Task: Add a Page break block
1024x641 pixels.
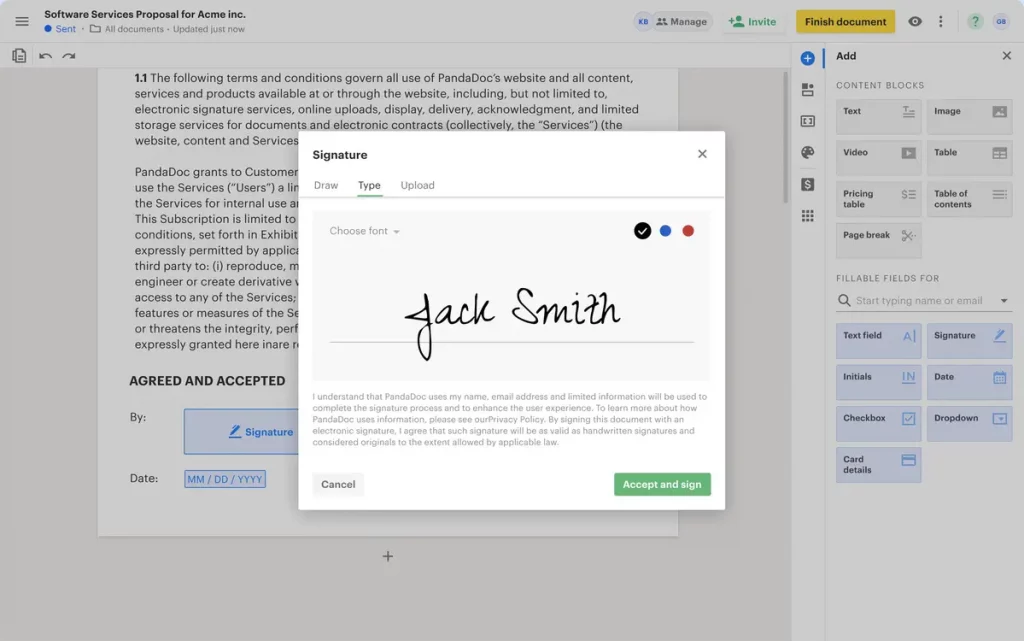Action: coord(878,240)
